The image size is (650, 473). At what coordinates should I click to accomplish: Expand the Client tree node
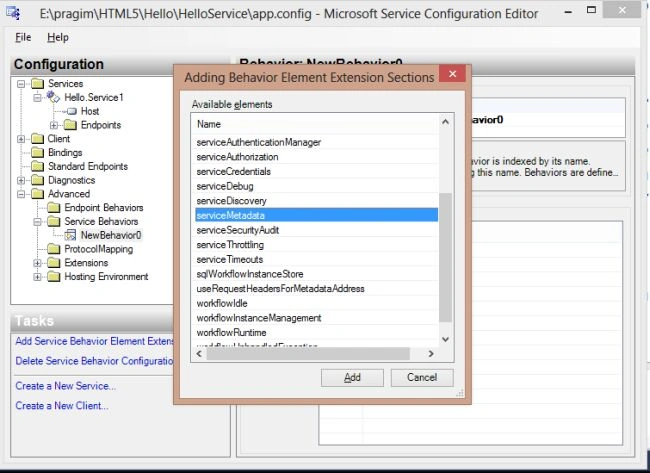pos(21,139)
